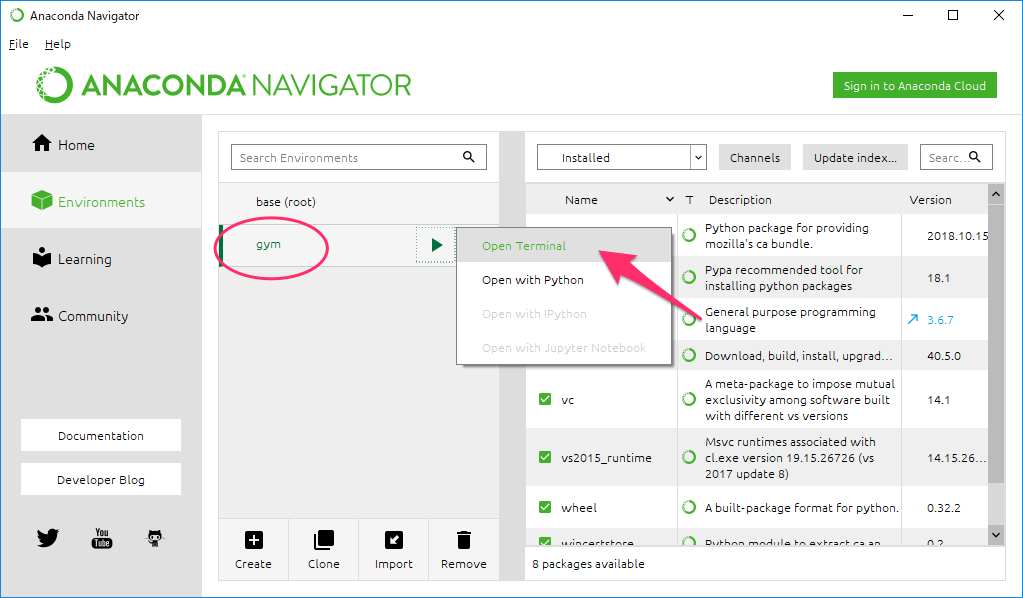Click the green Environments cube icon
This screenshot has width=1023, height=598.
tap(42, 201)
